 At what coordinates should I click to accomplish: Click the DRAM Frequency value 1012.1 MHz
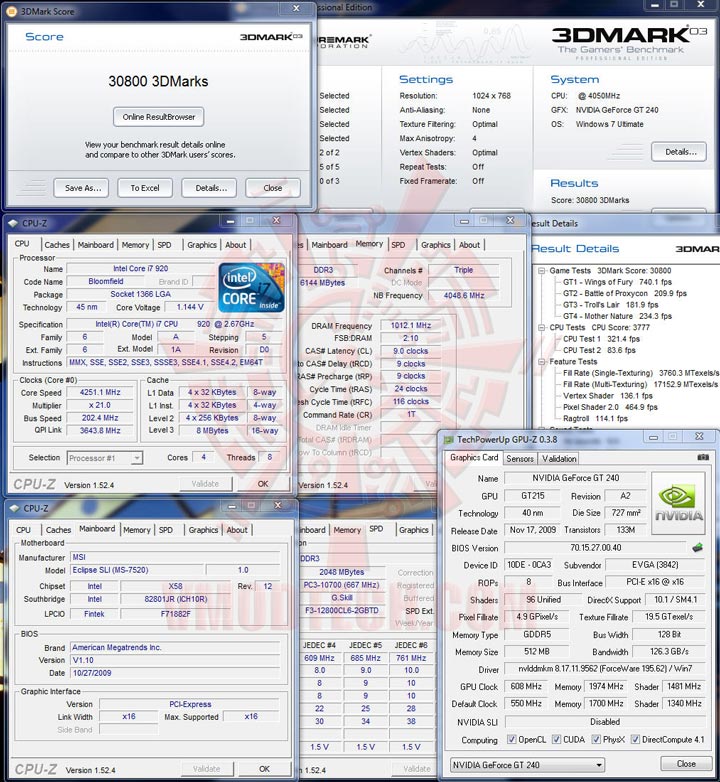click(410, 325)
